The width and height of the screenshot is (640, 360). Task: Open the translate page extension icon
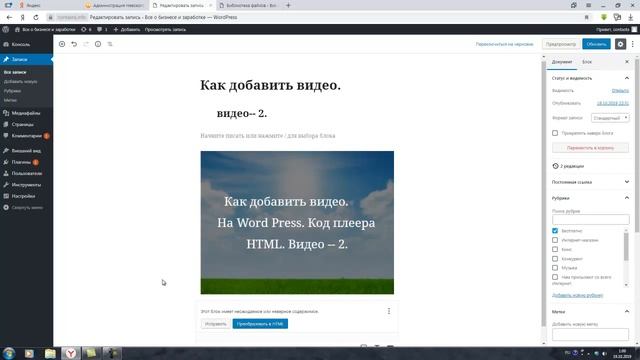pos(617,17)
